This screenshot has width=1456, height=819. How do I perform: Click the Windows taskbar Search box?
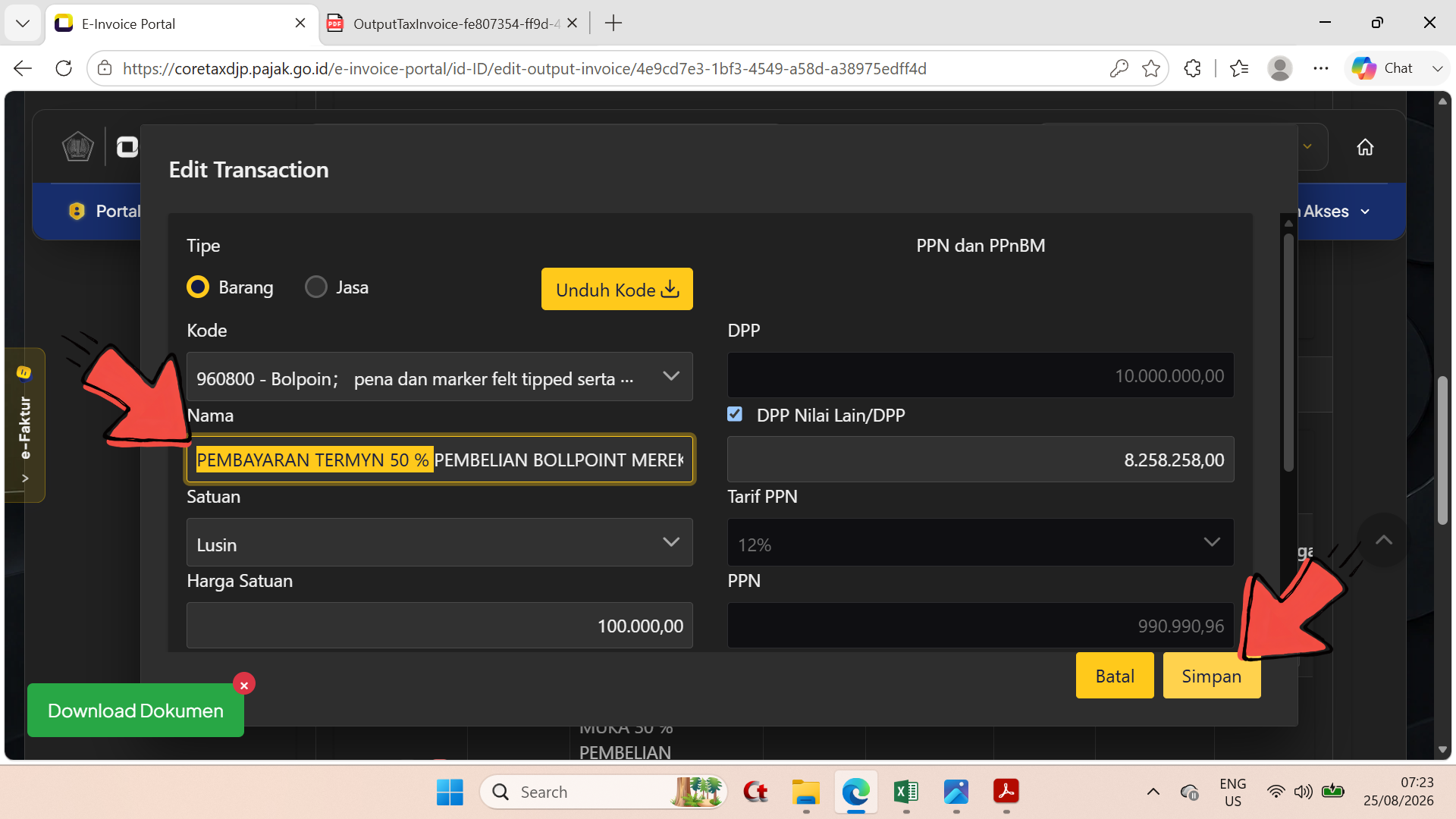tap(604, 792)
